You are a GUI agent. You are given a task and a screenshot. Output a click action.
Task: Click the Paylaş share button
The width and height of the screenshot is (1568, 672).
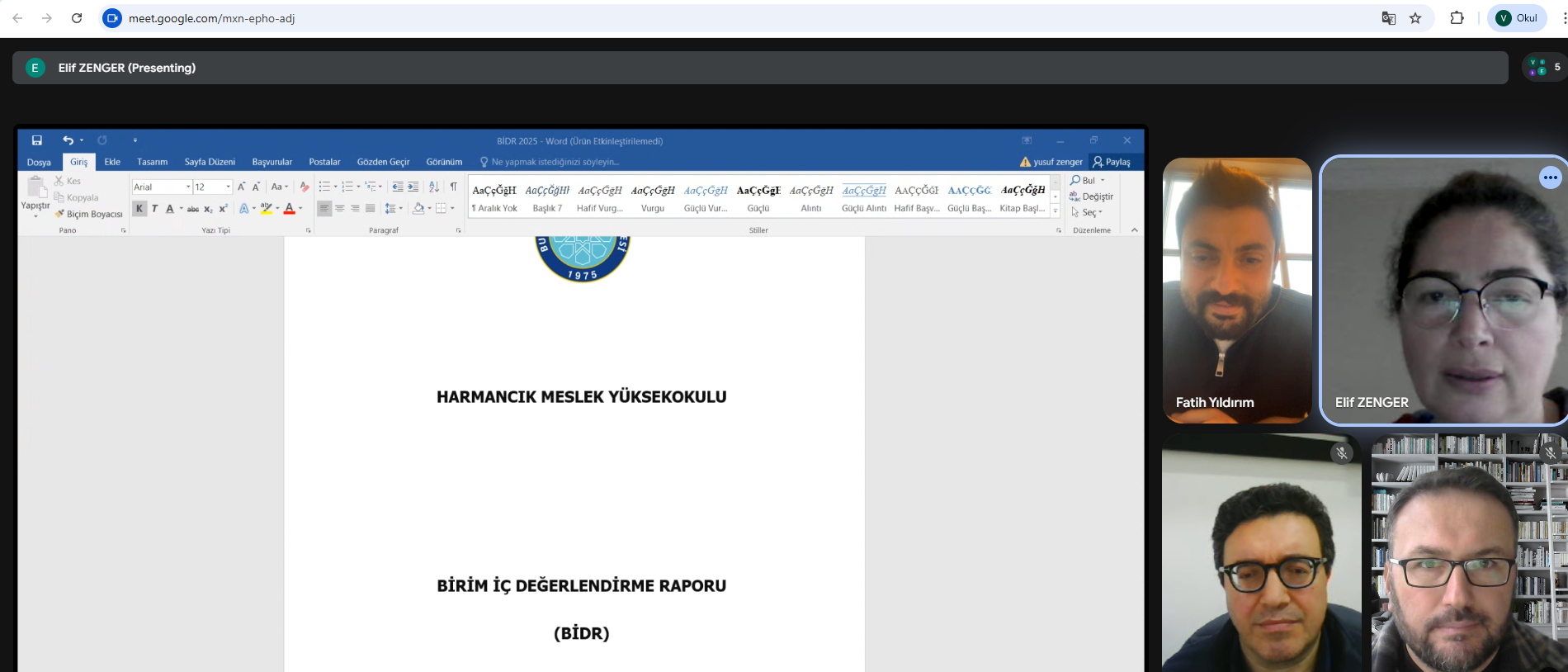click(1112, 162)
